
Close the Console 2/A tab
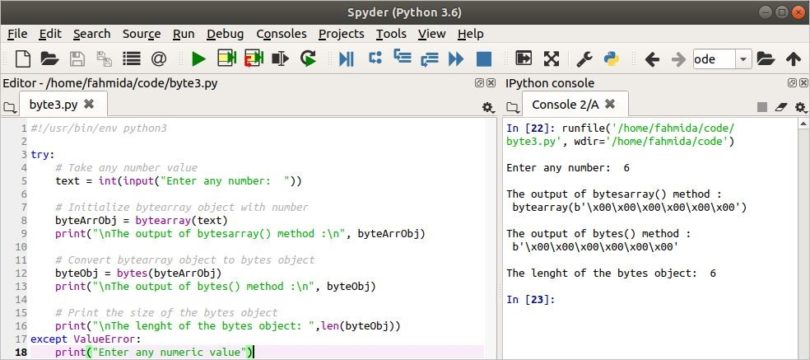tap(610, 104)
